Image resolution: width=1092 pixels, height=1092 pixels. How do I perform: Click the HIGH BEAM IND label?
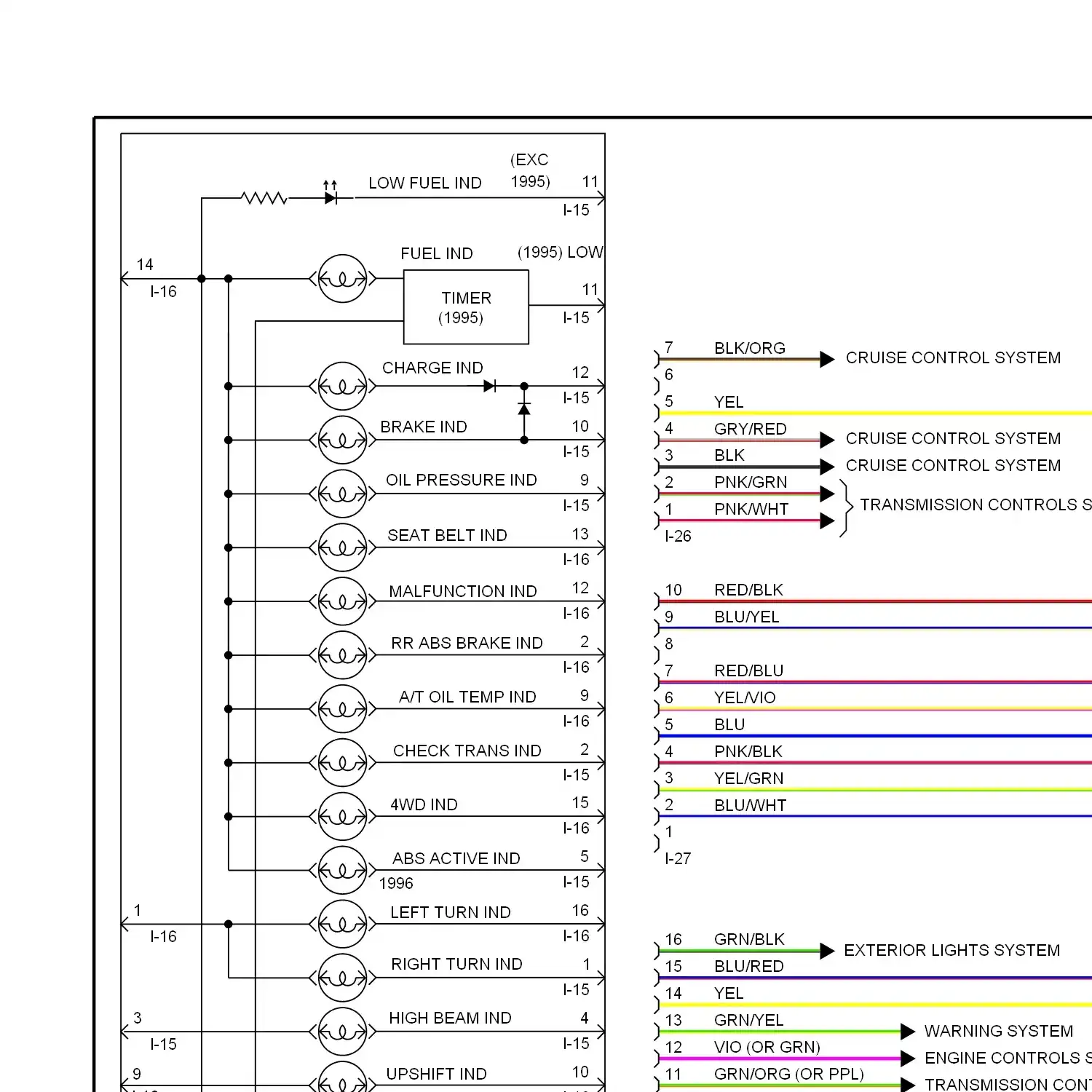[450, 1018]
